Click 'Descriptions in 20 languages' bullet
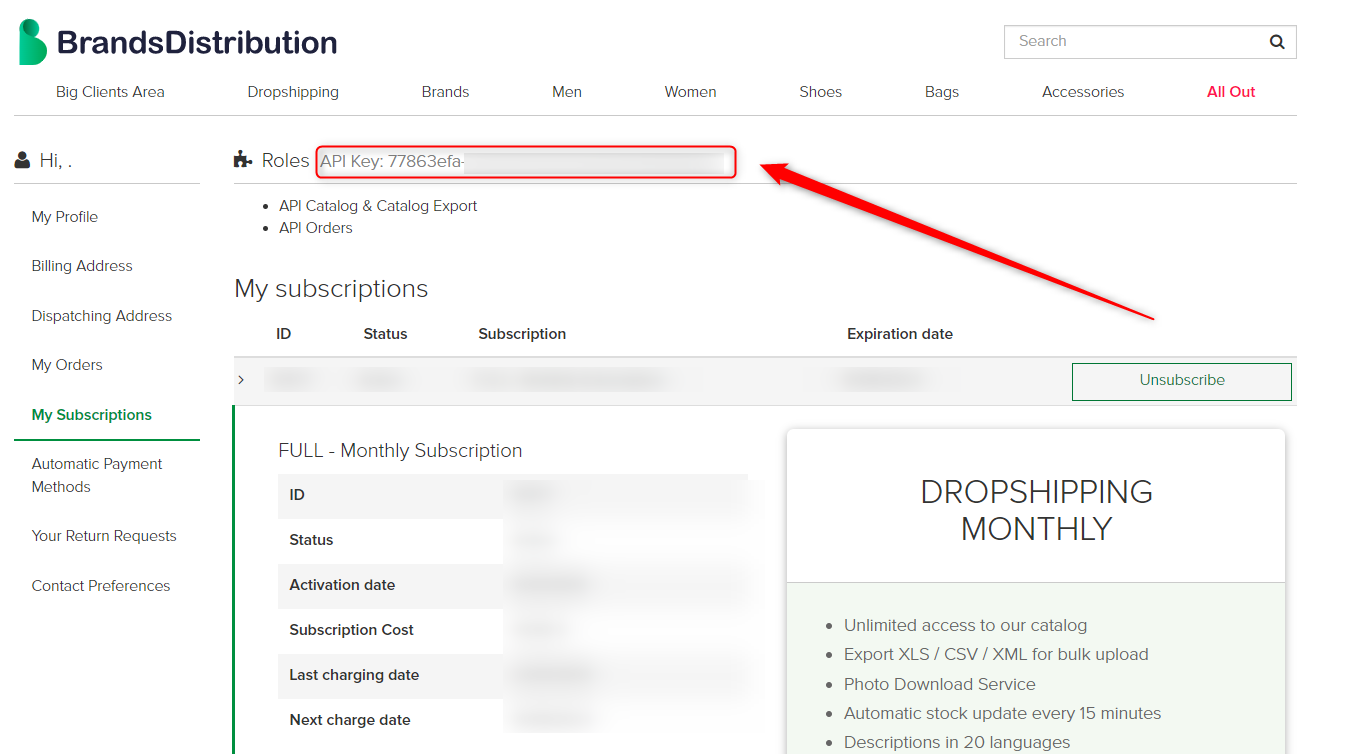Viewport: 1354px width, 754px height. tap(957, 743)
